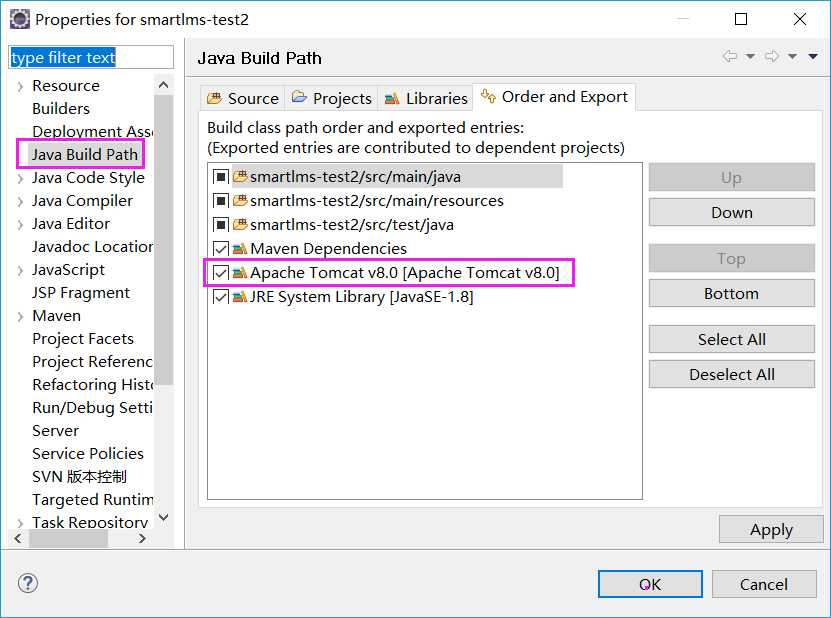The height and width of the screenshot is (618, 831).
Task: Open the Projects tab
Action: pyautogui.click(x=332, y=98)
